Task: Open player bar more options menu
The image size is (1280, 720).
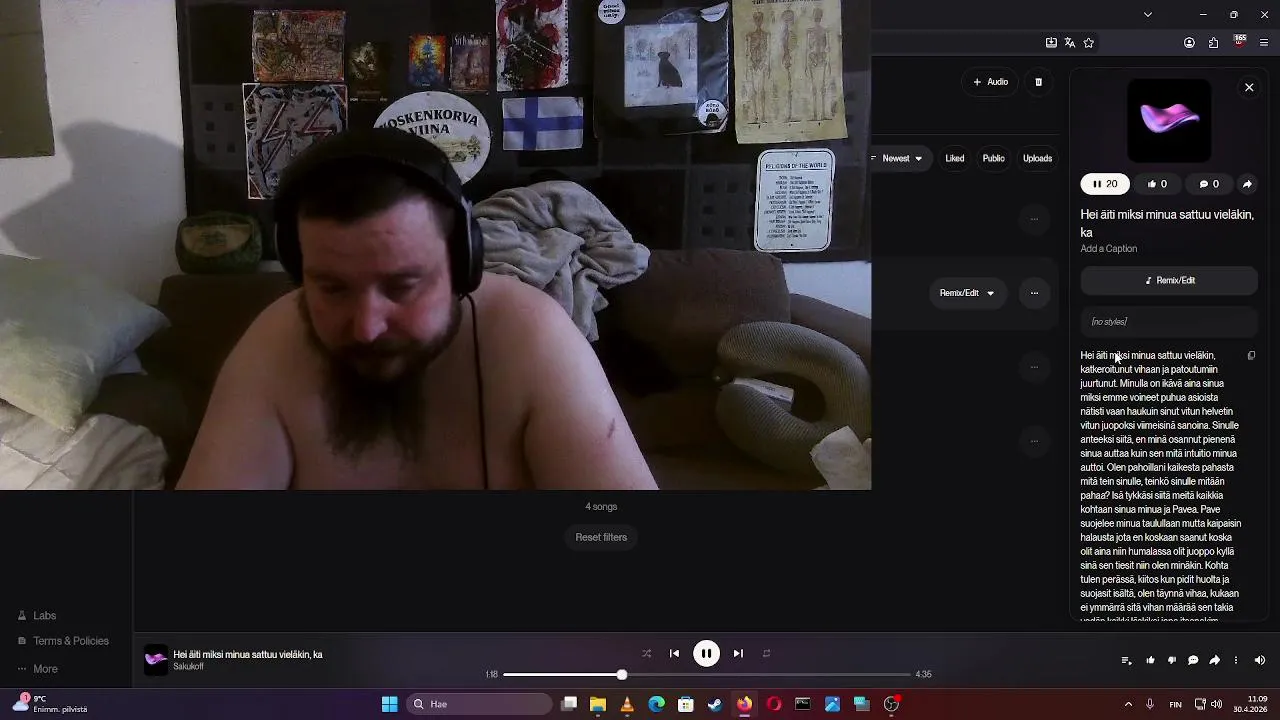Action: [1236, 660]
